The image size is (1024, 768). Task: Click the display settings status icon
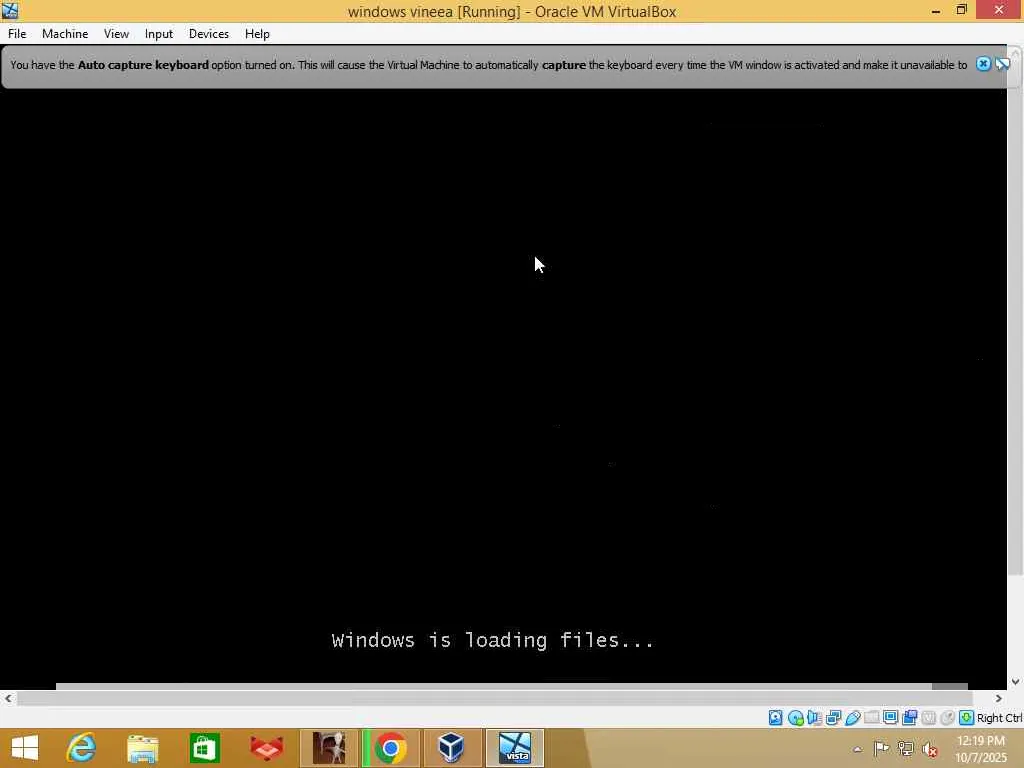(890, 718)
